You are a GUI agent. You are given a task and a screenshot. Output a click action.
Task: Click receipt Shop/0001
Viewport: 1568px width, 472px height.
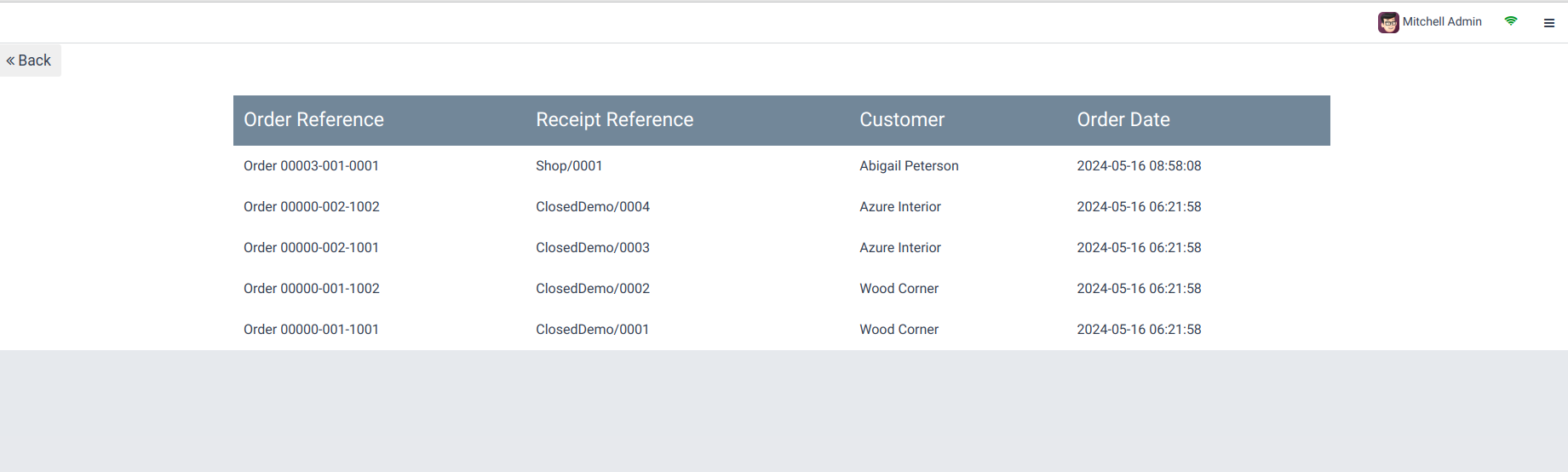tap(569, 166)
